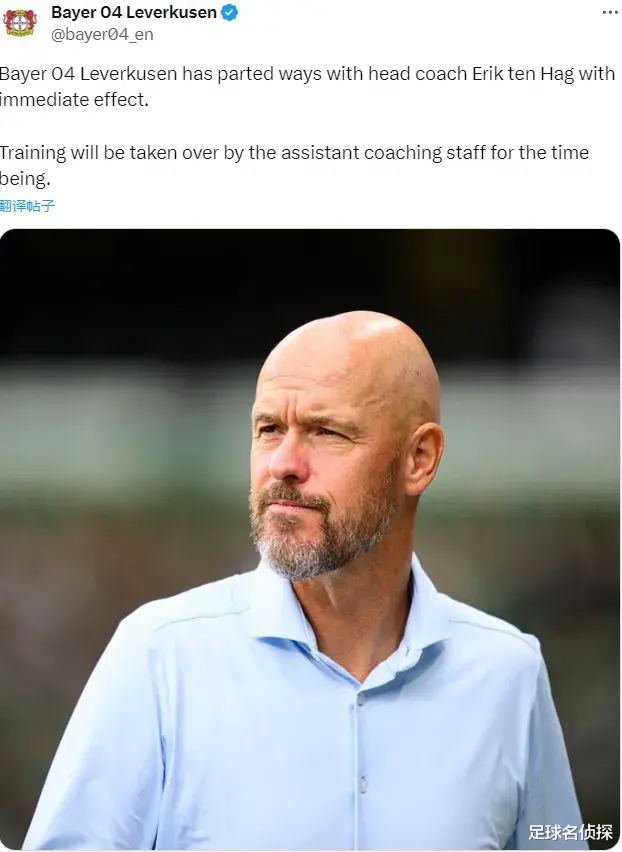622x852 pixels.
Task: Click the man's bald head in the photo
Action: (350, 359)
